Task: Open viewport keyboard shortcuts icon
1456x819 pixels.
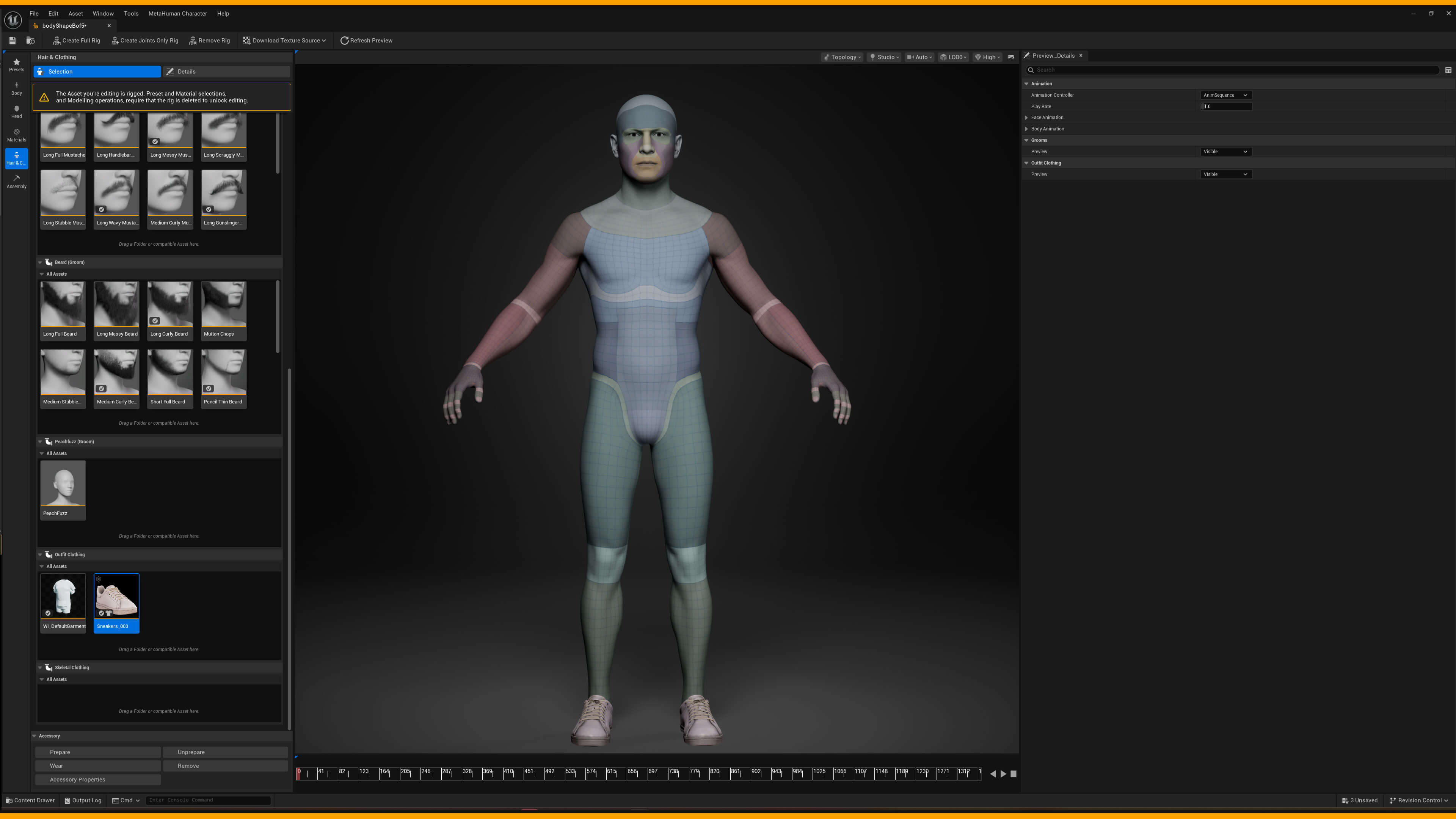Action: (x=1010, y=57)
